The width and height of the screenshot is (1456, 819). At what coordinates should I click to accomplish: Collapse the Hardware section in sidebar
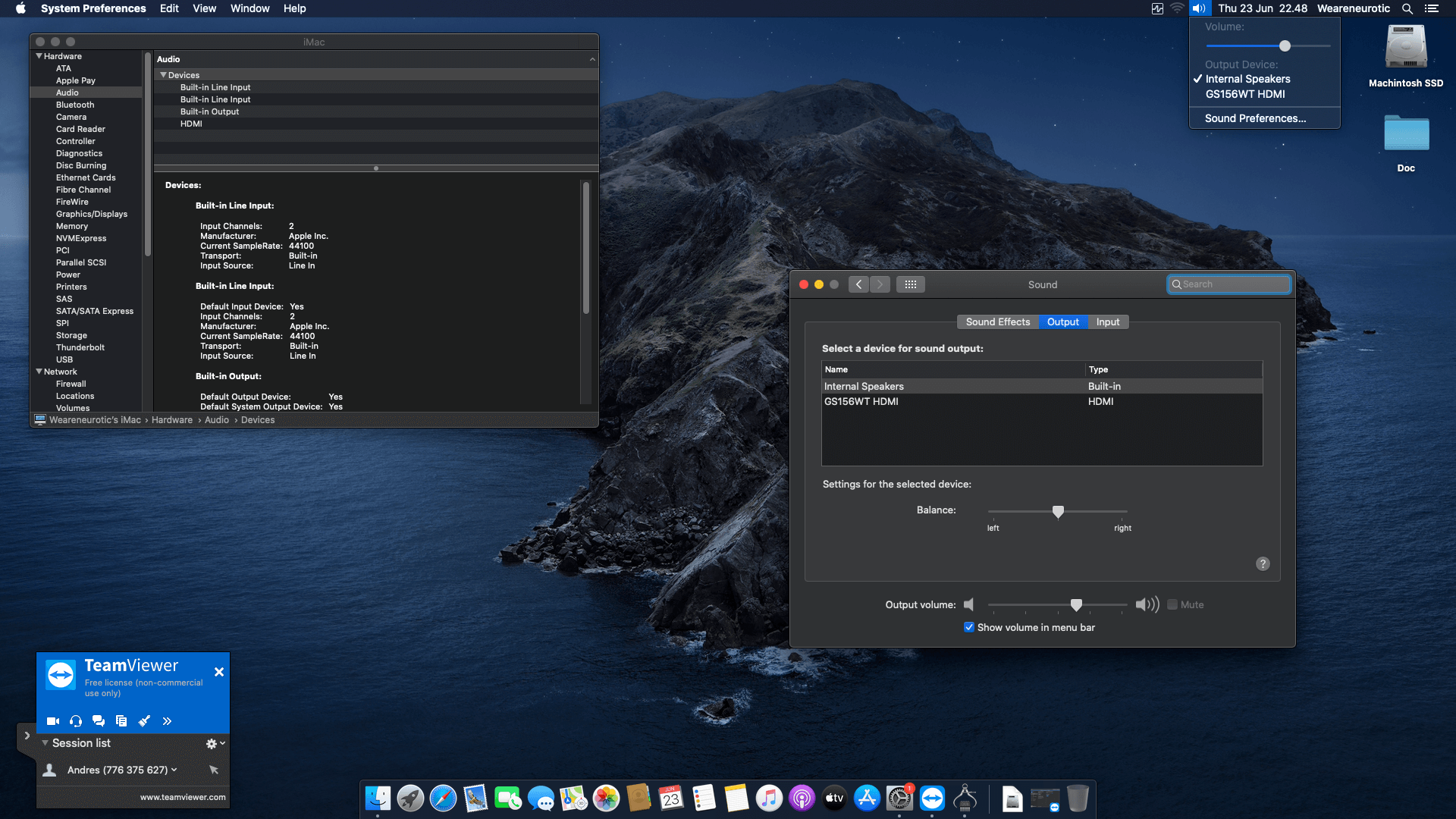coord(39,56)
